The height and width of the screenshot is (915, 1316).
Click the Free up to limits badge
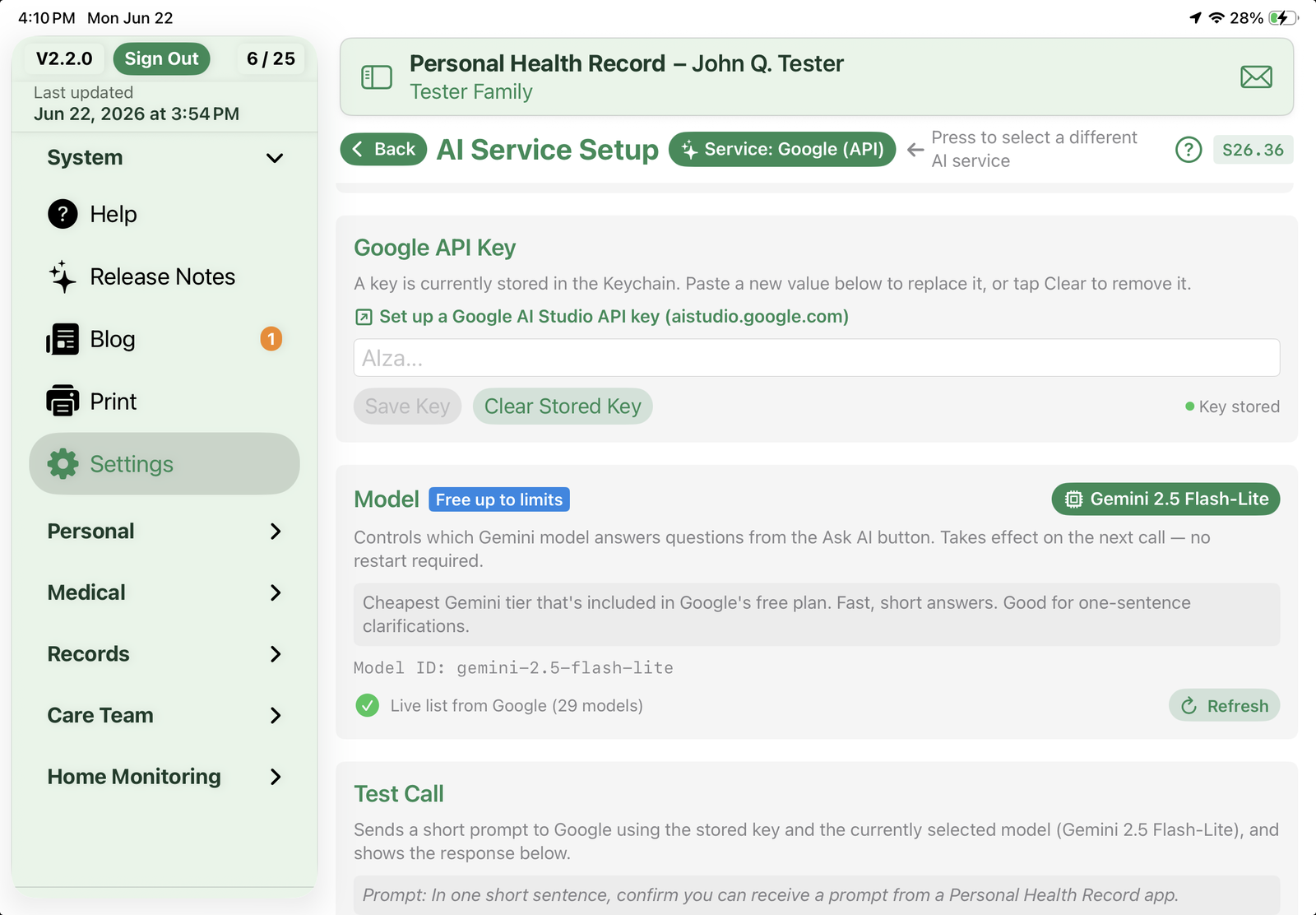[499, 499]
